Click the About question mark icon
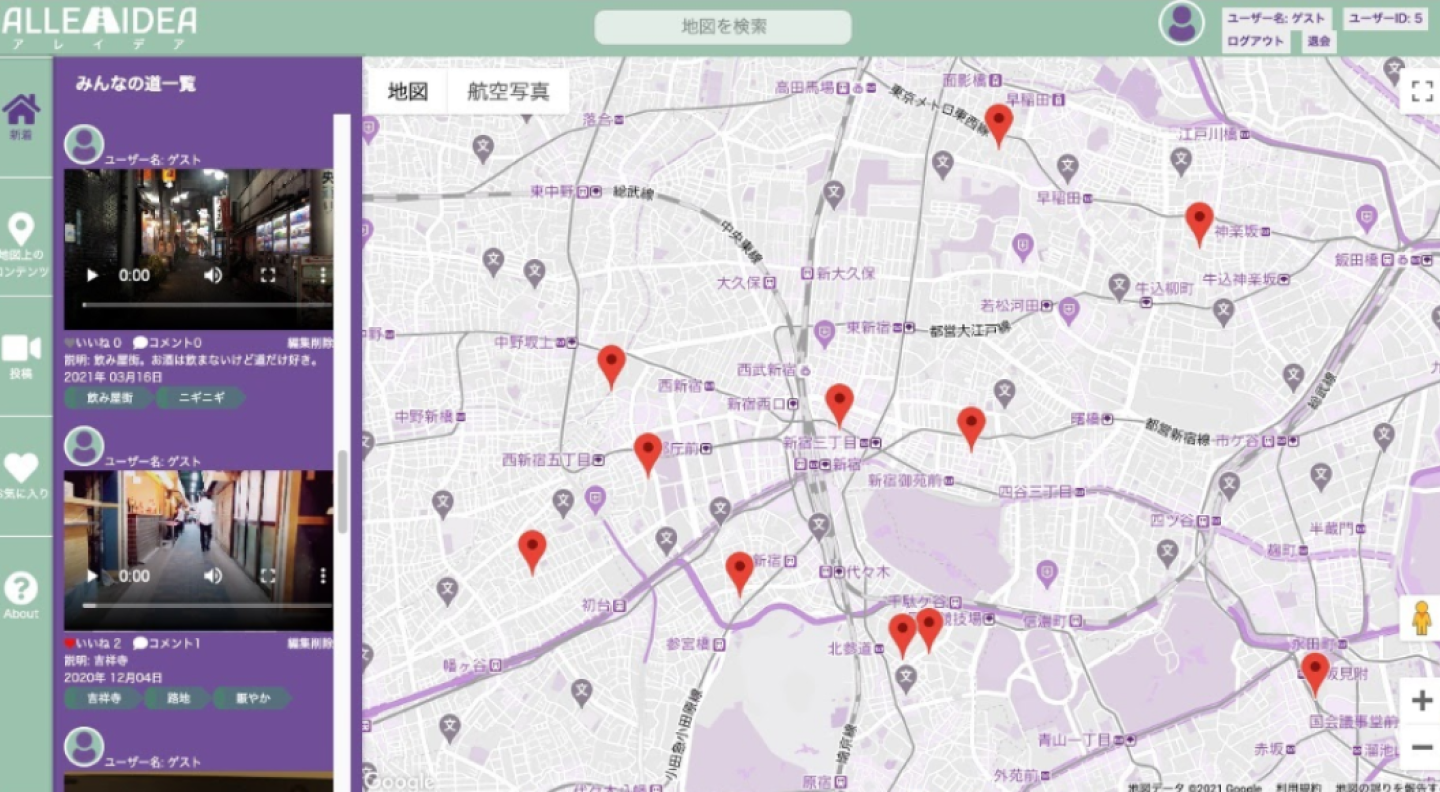1440x792 pixels. (x=21, y=589)
